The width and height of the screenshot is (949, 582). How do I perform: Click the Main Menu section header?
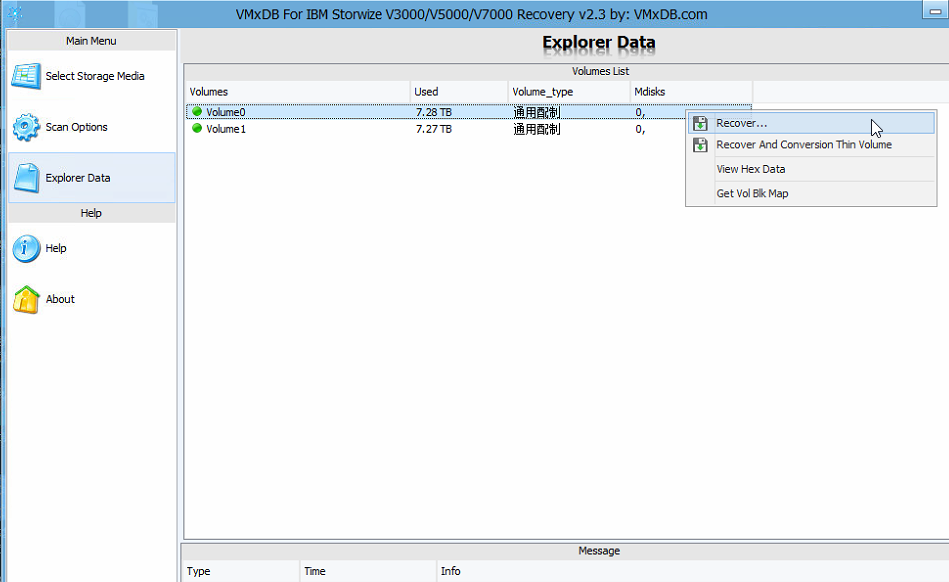pyautogui.click(x=91, y=41)
